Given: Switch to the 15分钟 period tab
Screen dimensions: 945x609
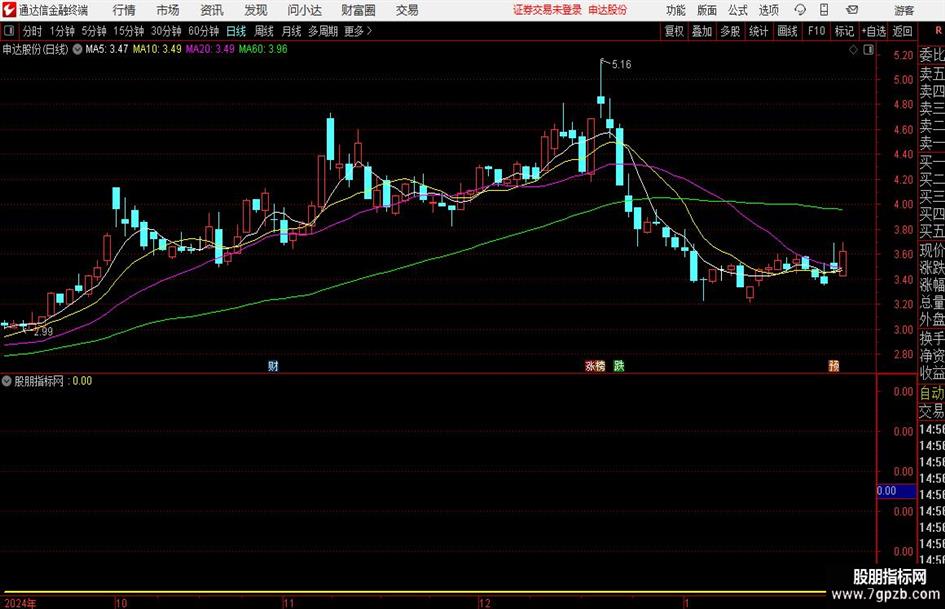Looking at the screenshot, I should (x=129, y=31).
